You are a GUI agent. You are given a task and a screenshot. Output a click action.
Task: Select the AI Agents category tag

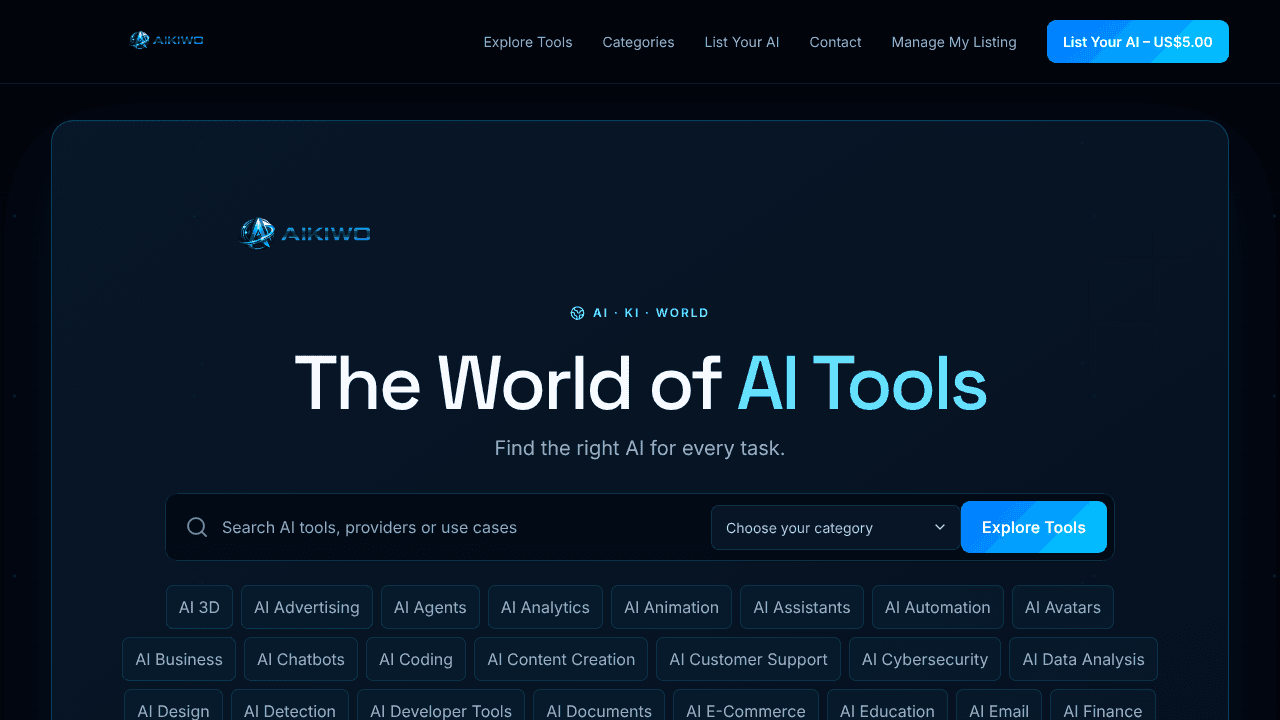[x=430, y=607]
